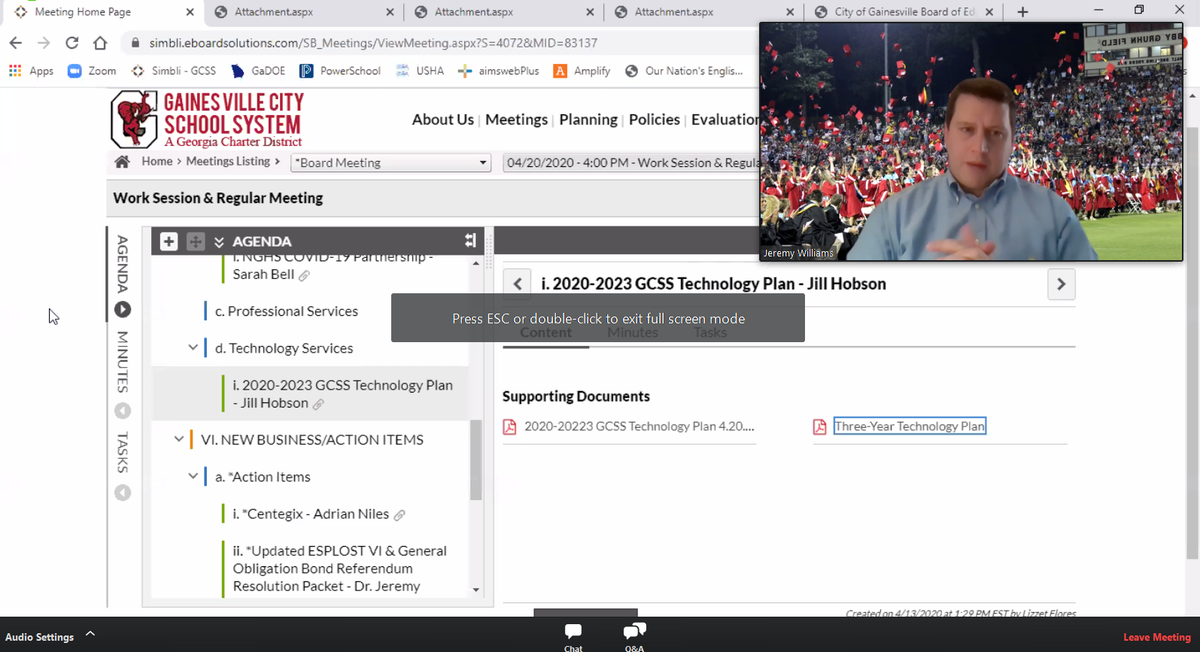The width and height of the screenshot is (1200, 652).
Task: Collapse the d. Technology Services node
Action: click(193, 348)
